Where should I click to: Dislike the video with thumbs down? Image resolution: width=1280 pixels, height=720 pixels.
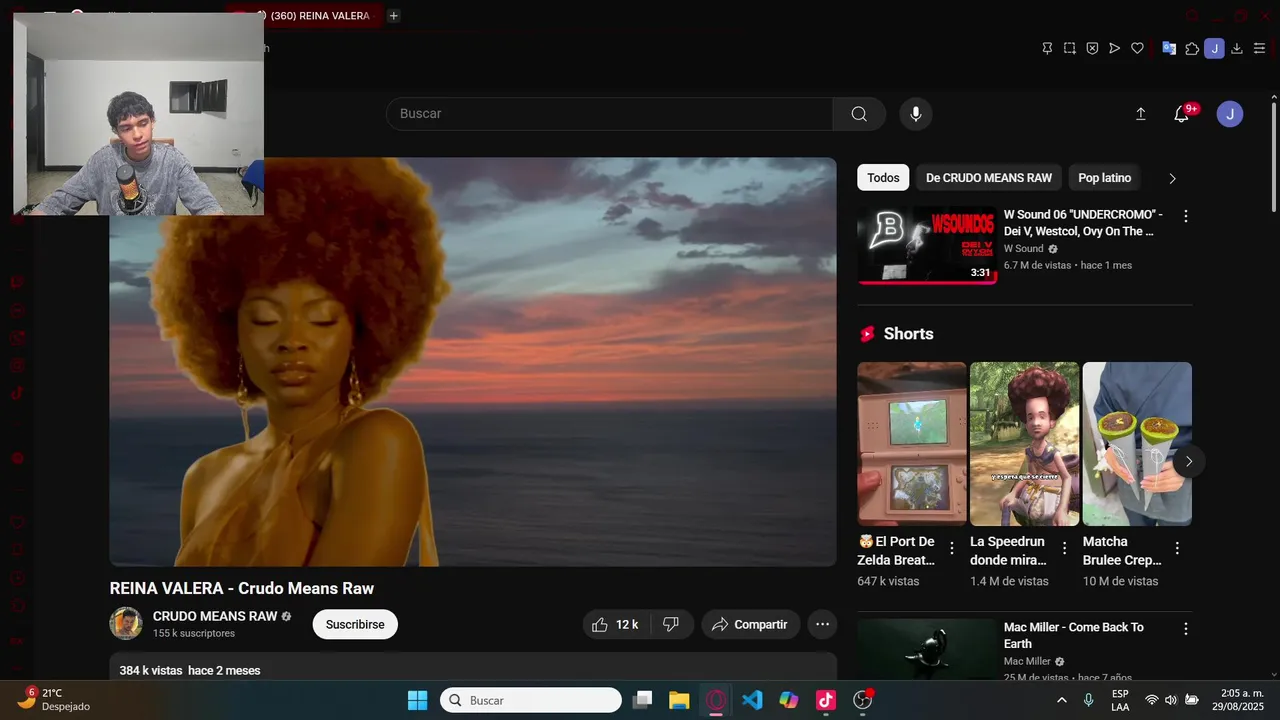tap(671, 624)
